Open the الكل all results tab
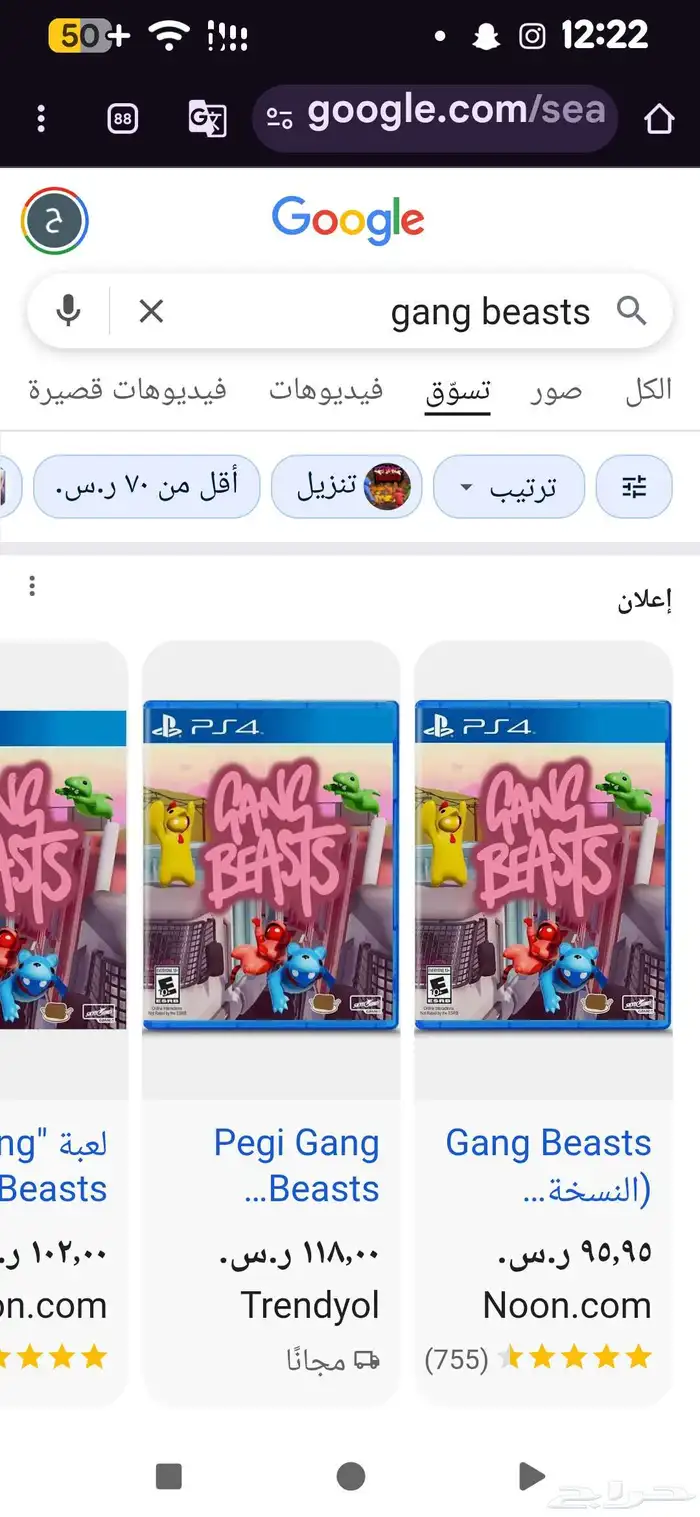The height and width of the screenshot is (1517, 700). (648, 390)
